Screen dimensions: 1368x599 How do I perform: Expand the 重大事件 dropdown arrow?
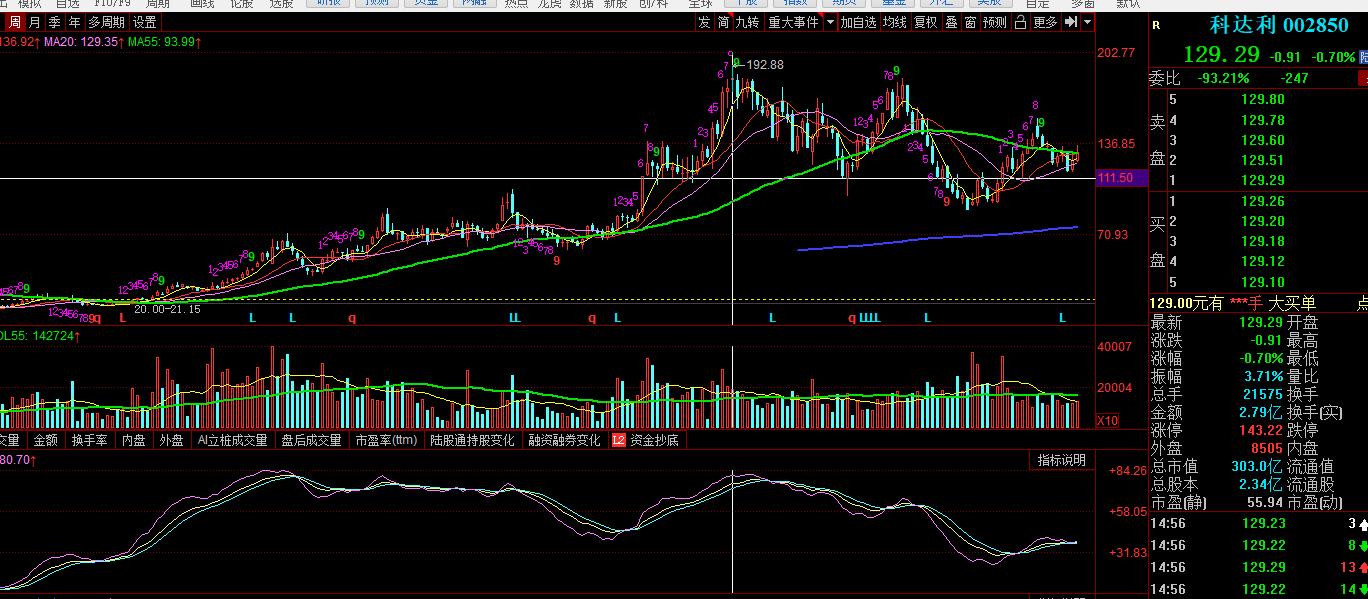(x=828, y=22)
